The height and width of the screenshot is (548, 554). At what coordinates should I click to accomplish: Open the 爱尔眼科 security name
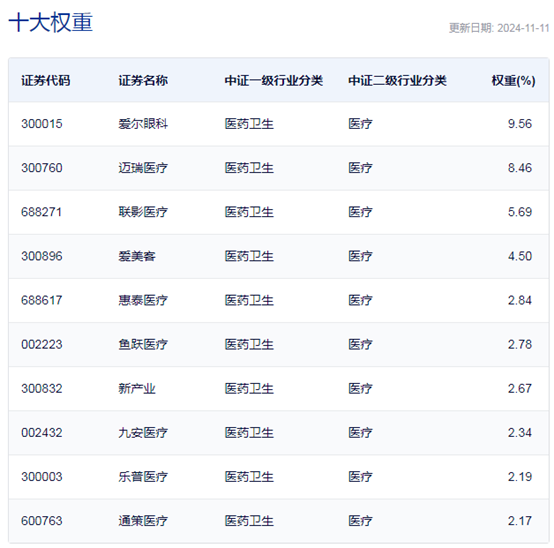pyautogui.click(x=143, y=124)
